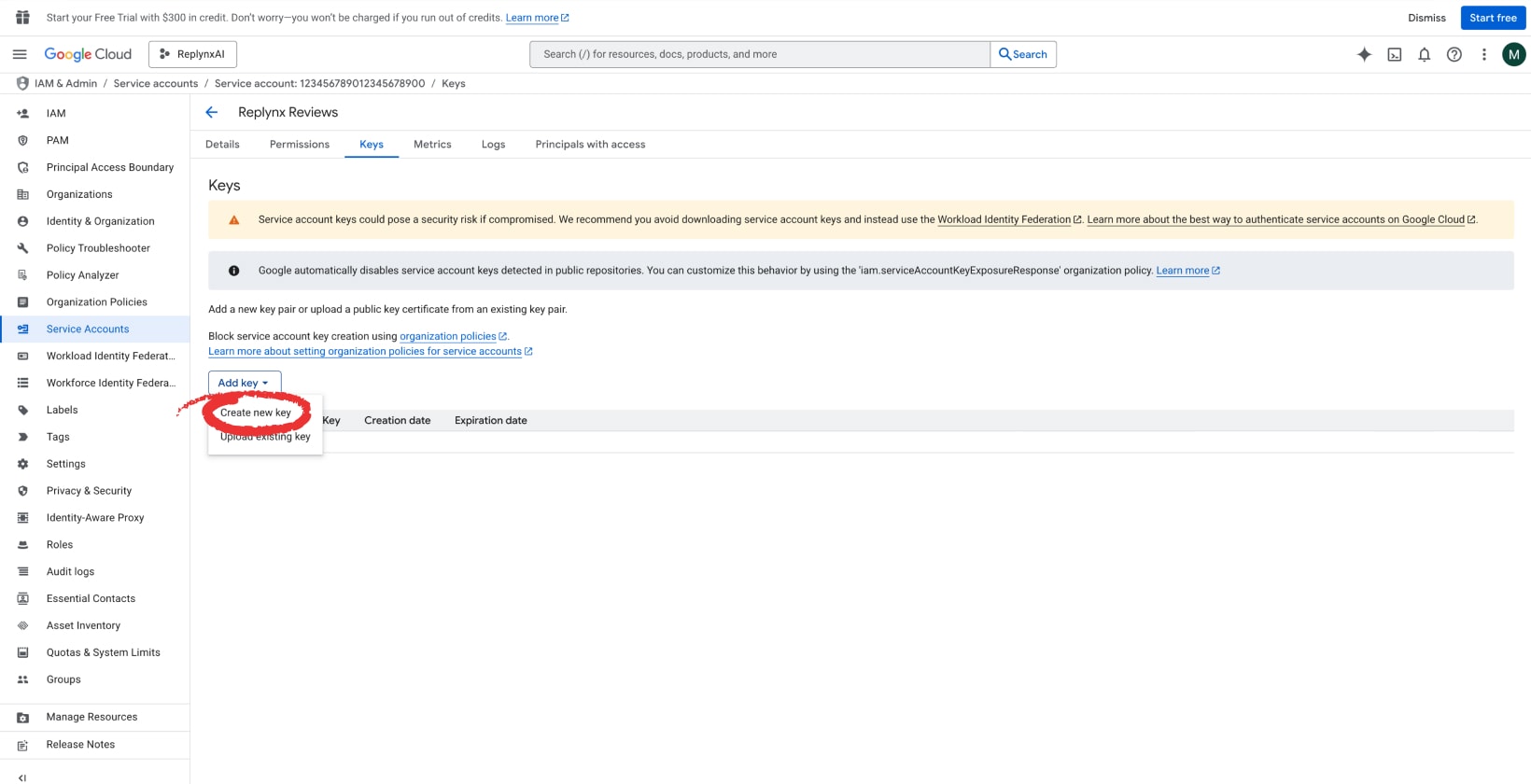
Task: Click the Audit logs icon
Action: [x=22, y=572]
